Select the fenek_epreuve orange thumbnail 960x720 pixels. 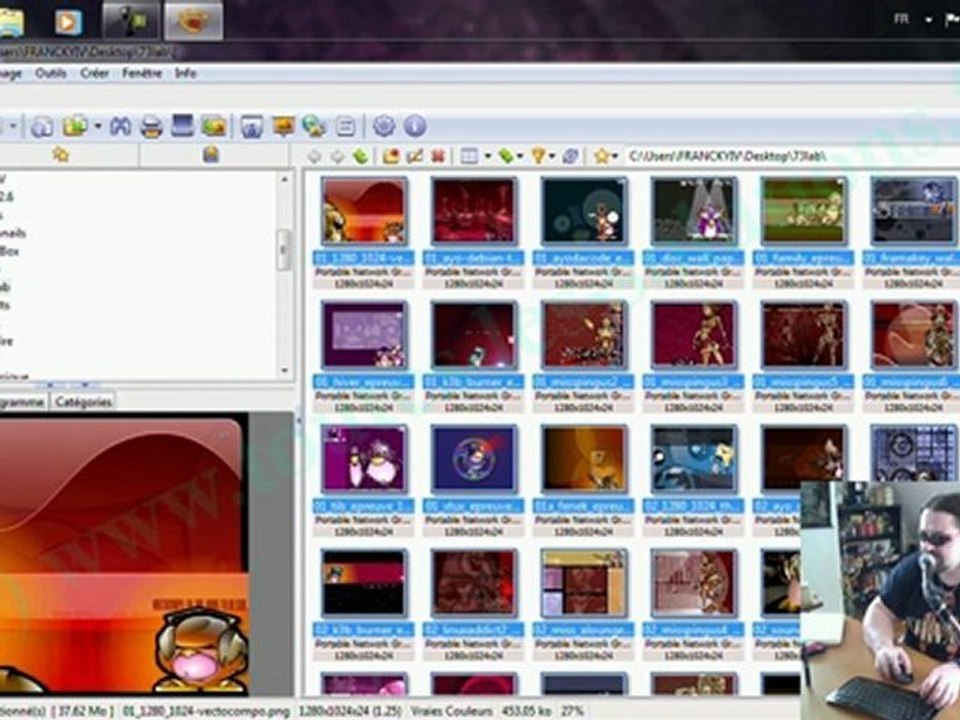[583, 459]
